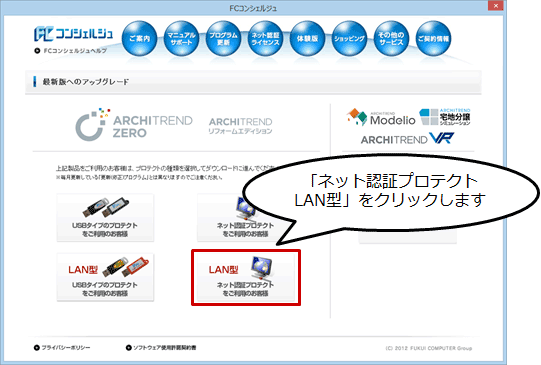The width and height of the screenshot is (541, 365).
Task: Open the その他のサービス bubble
Action: (391, 39)
